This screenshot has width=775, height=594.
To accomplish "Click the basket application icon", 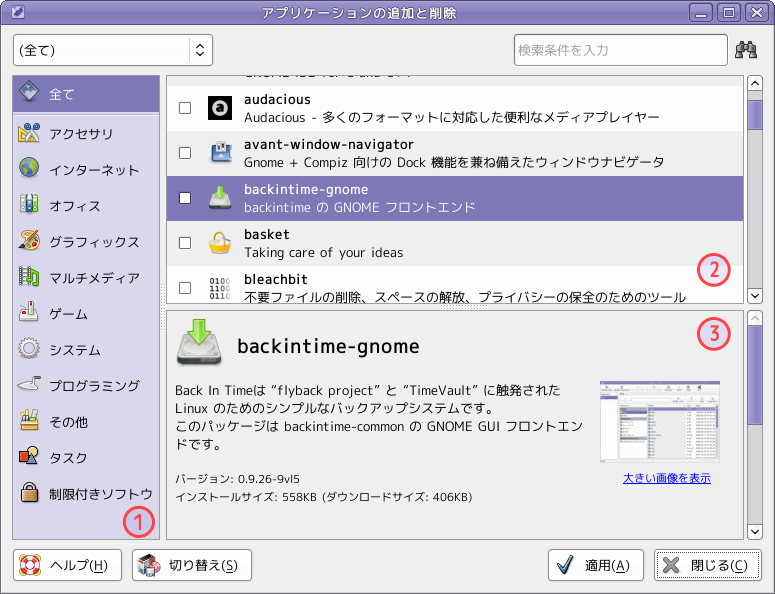I will tap(220, 243).
